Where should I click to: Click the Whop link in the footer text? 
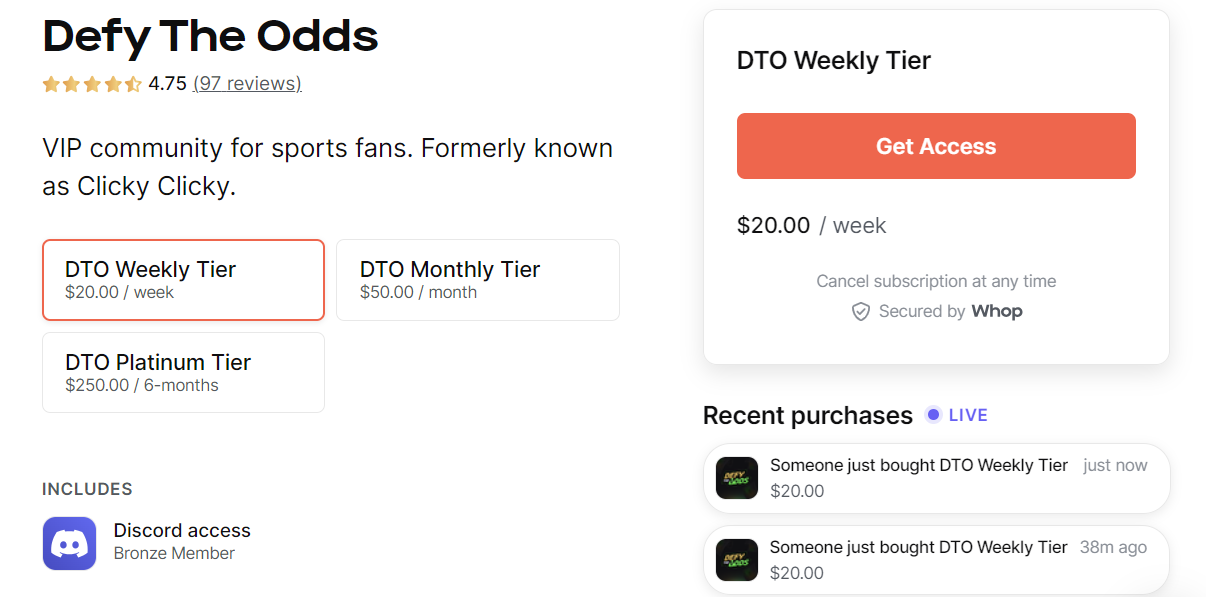click(x=997, y=311)
